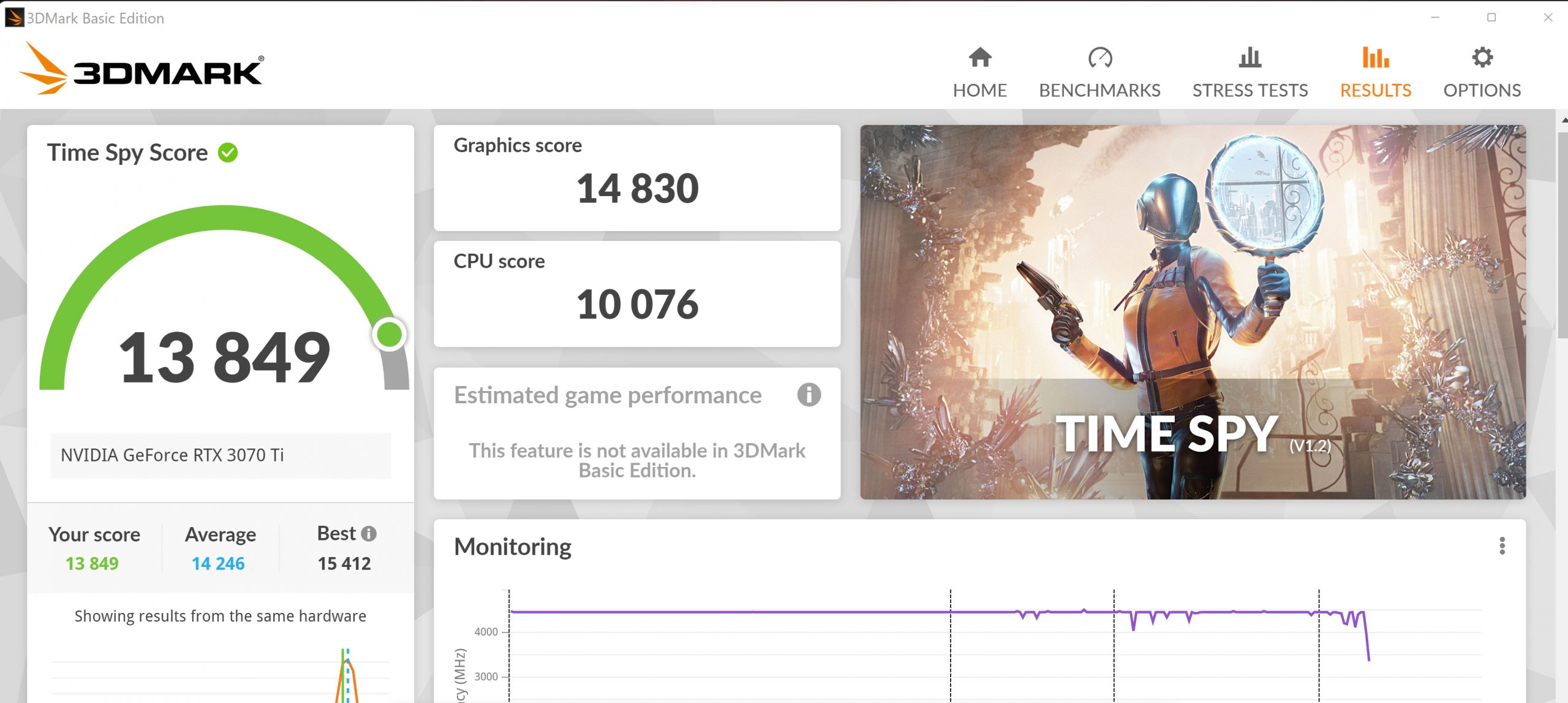Click the vertical scrollbar thumb
The height and width of the screenshot is (703, 1568).
coord(1562,234)
